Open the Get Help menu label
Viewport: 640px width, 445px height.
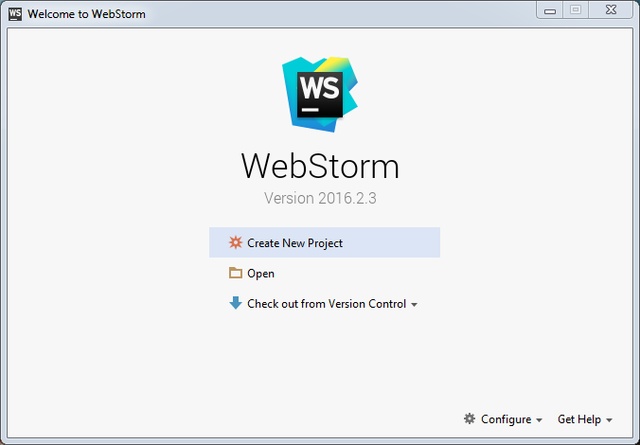[x=579, y=419]
